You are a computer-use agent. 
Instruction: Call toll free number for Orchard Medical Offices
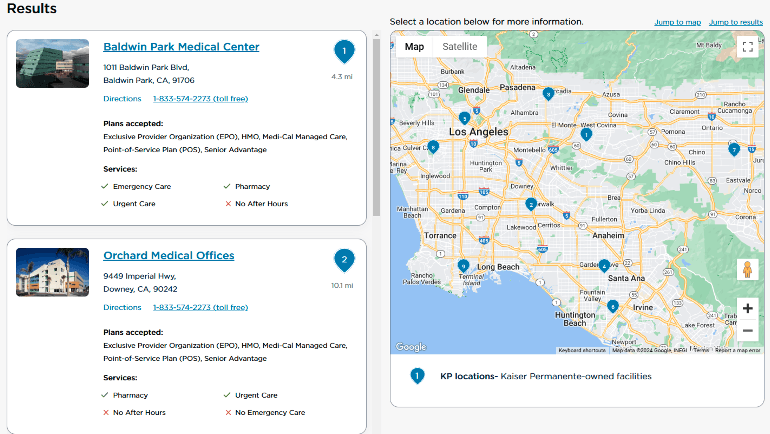[200, 307]
